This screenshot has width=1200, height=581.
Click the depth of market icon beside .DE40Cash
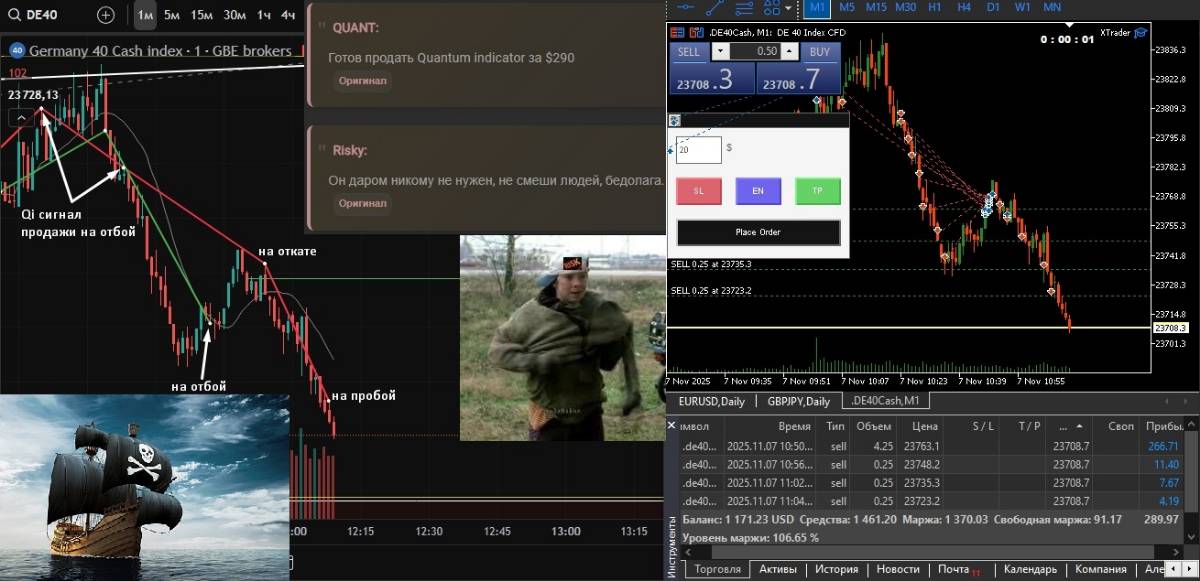696,33
